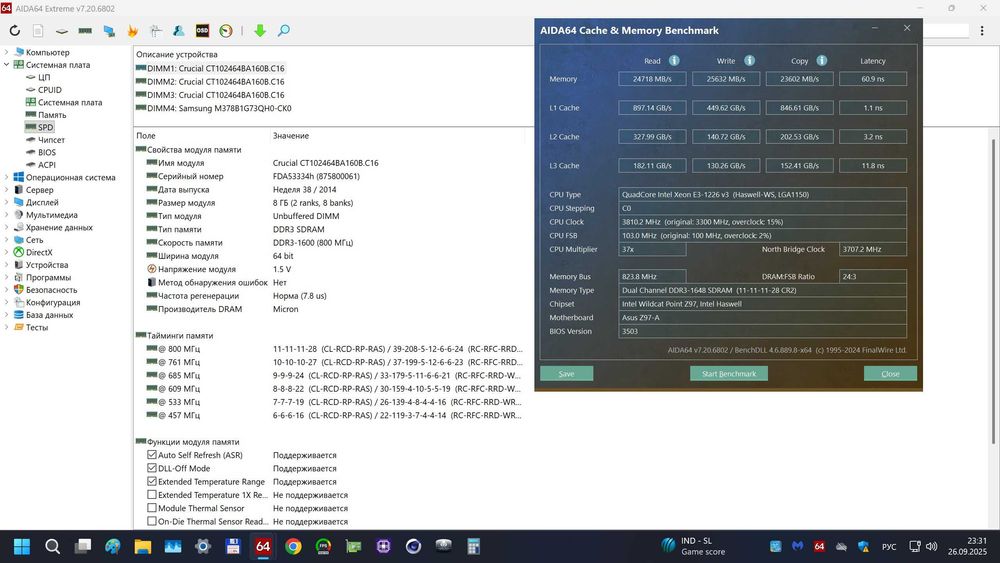
Task: Click Save in benchmark window
Action: (566, 374)
